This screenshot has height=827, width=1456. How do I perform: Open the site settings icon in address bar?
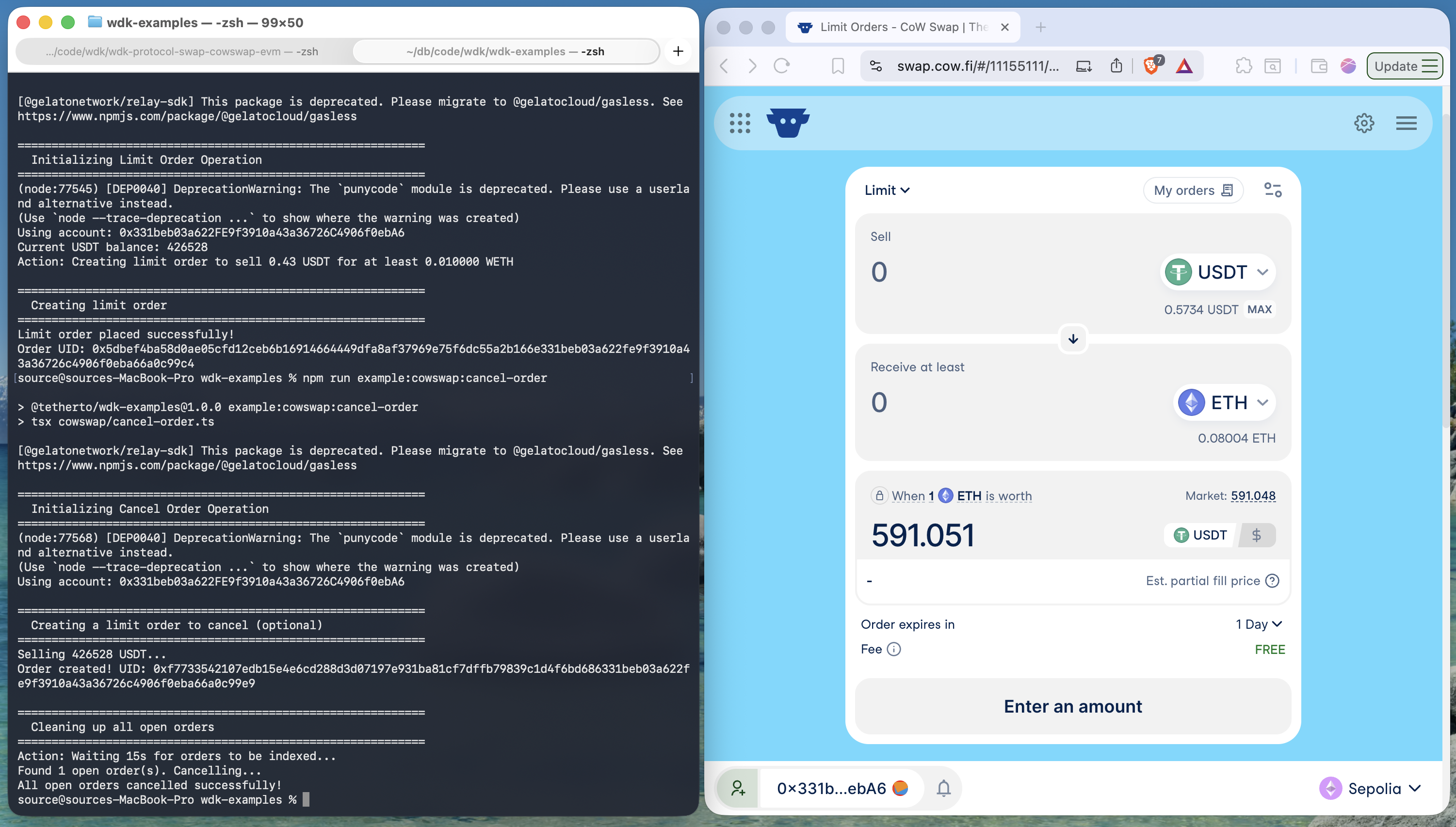(x=876, y=66)
